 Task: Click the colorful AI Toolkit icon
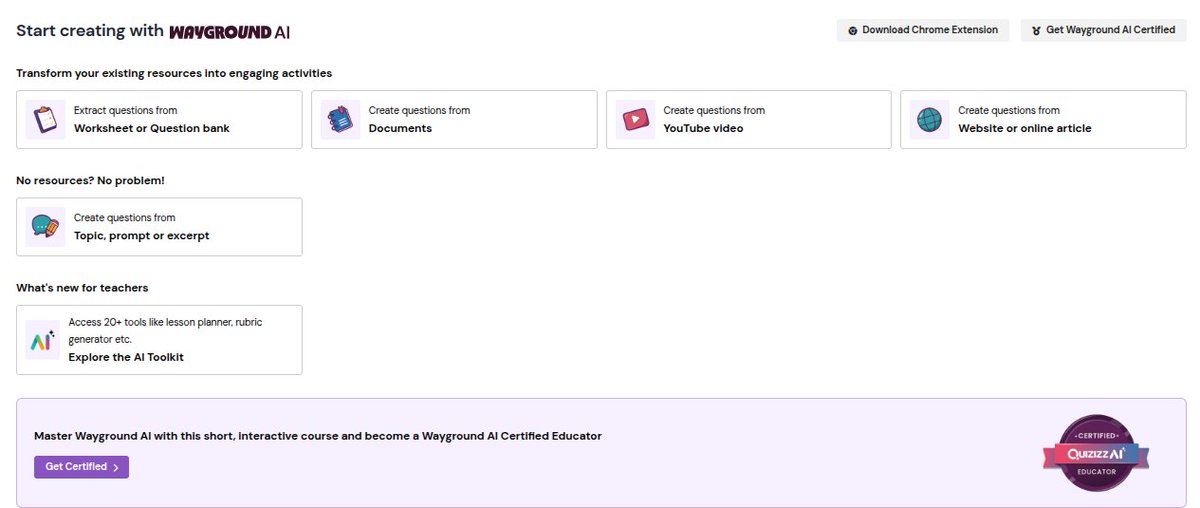42,341
